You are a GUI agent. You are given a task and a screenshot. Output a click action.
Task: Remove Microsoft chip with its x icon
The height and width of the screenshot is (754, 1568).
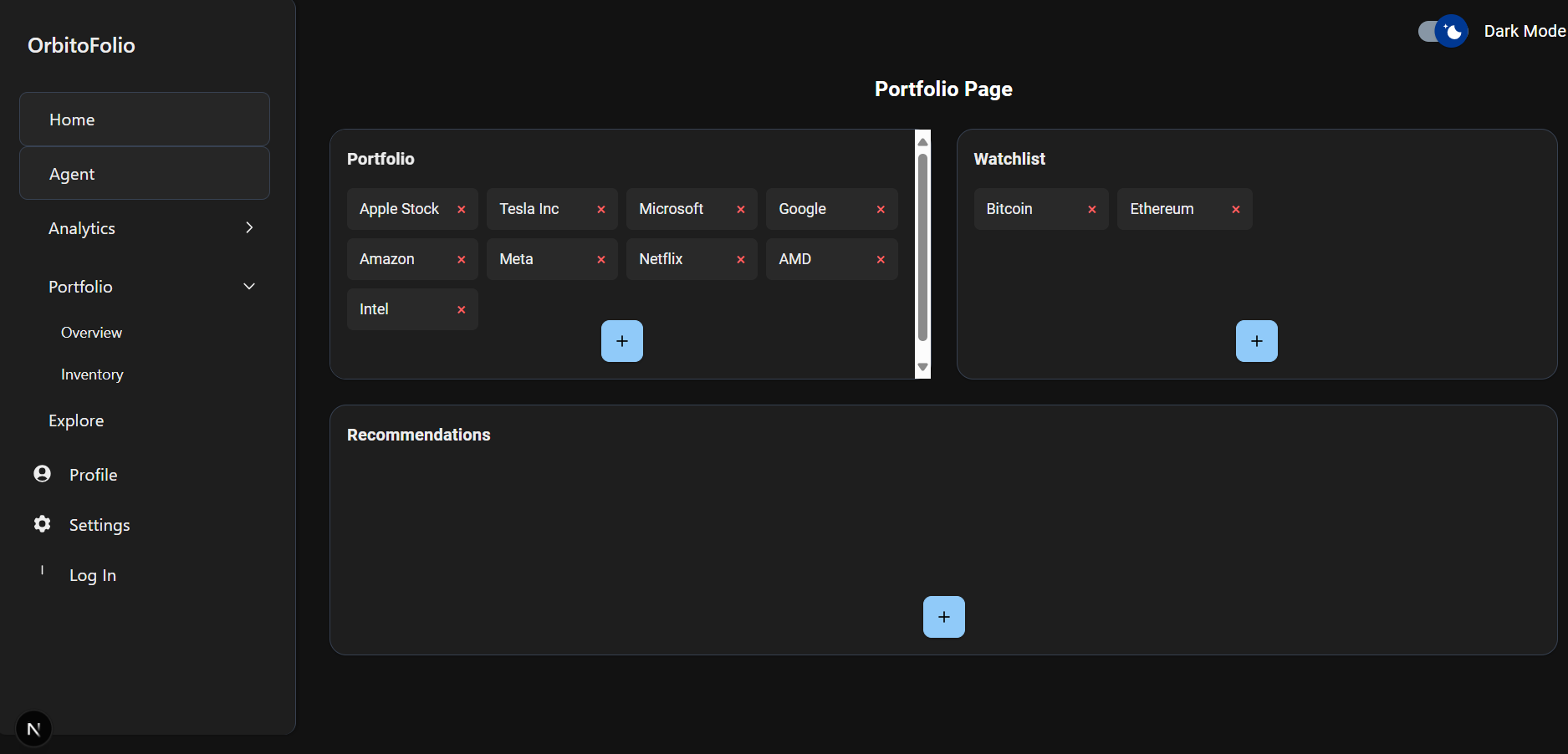point(740,210)
